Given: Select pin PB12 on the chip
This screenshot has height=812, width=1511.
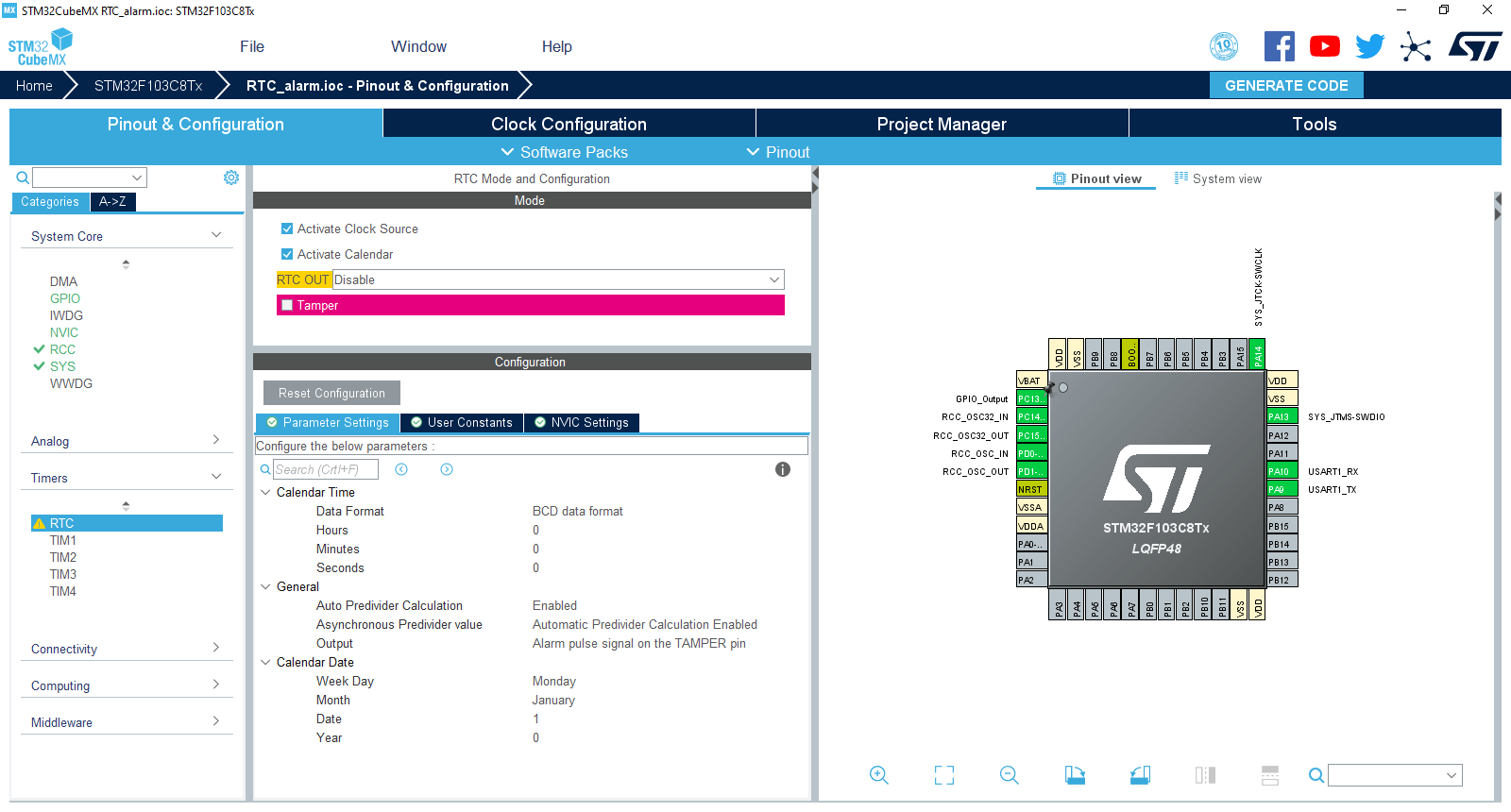Looking at the screenshot, I should [1282, 580].
